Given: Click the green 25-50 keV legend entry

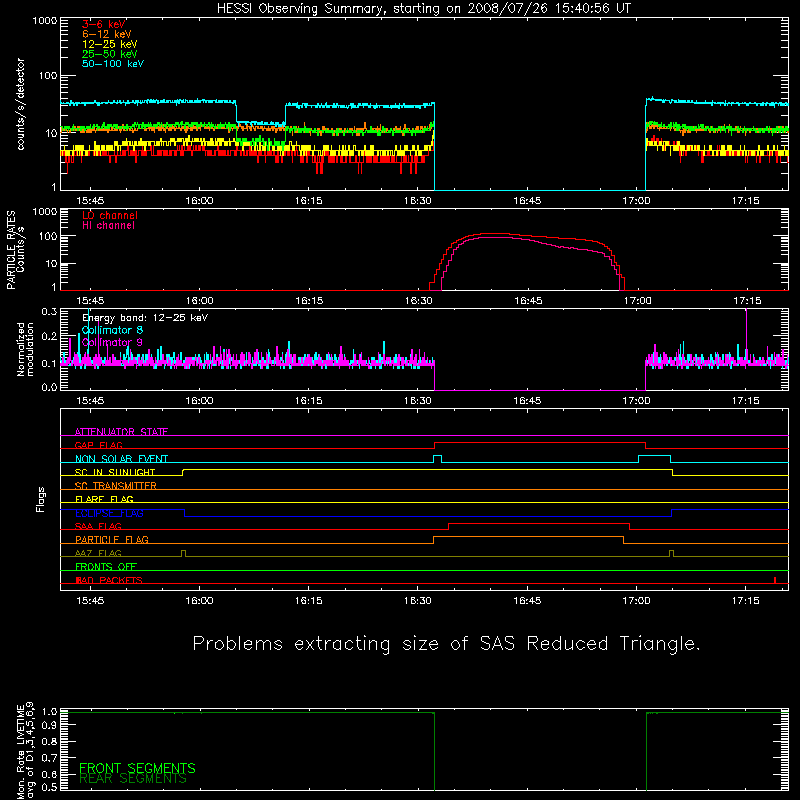Looking at the screenshot, I should pos(110,54).
